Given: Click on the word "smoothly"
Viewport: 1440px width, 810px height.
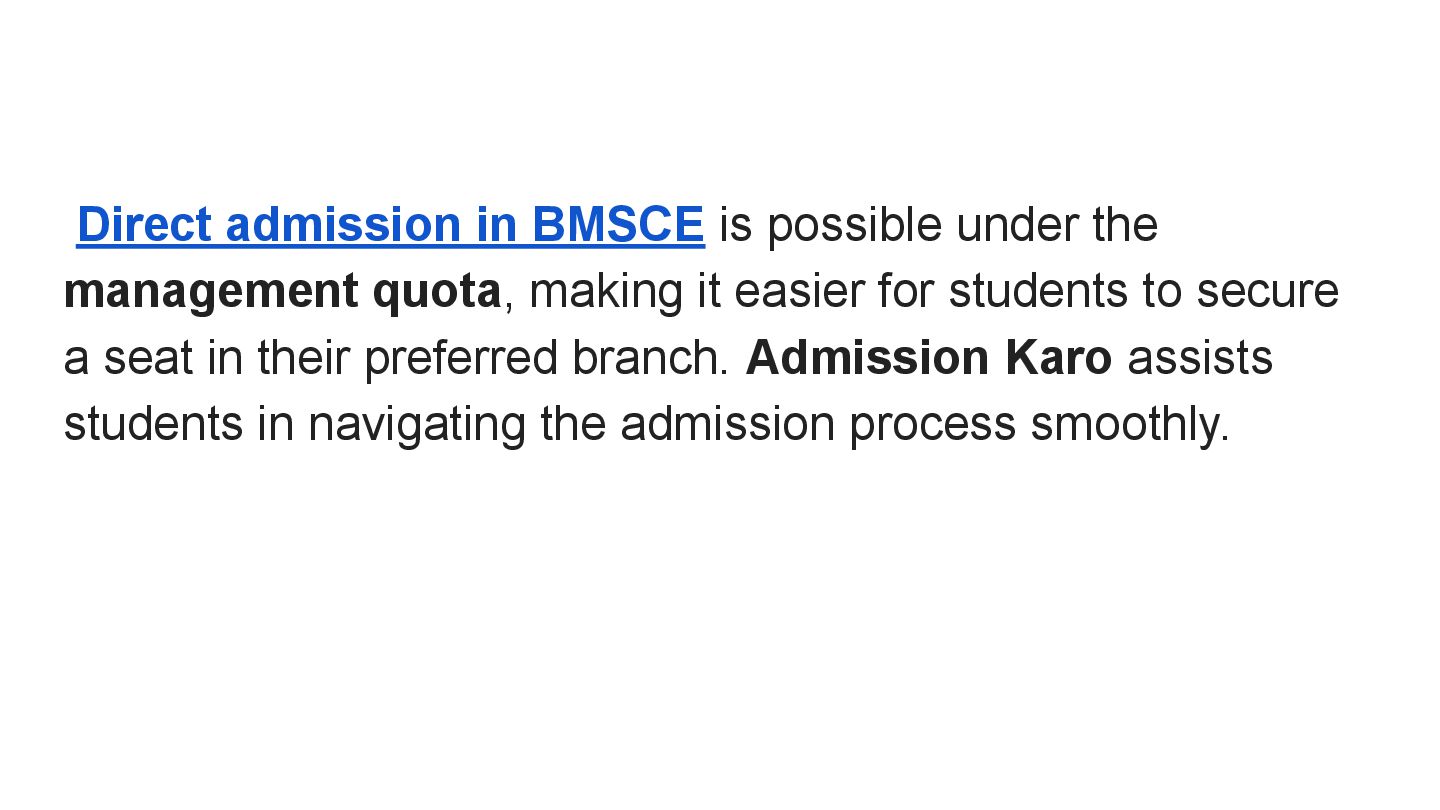Looking at the screenshot, I should click(x=1129, y=425).
